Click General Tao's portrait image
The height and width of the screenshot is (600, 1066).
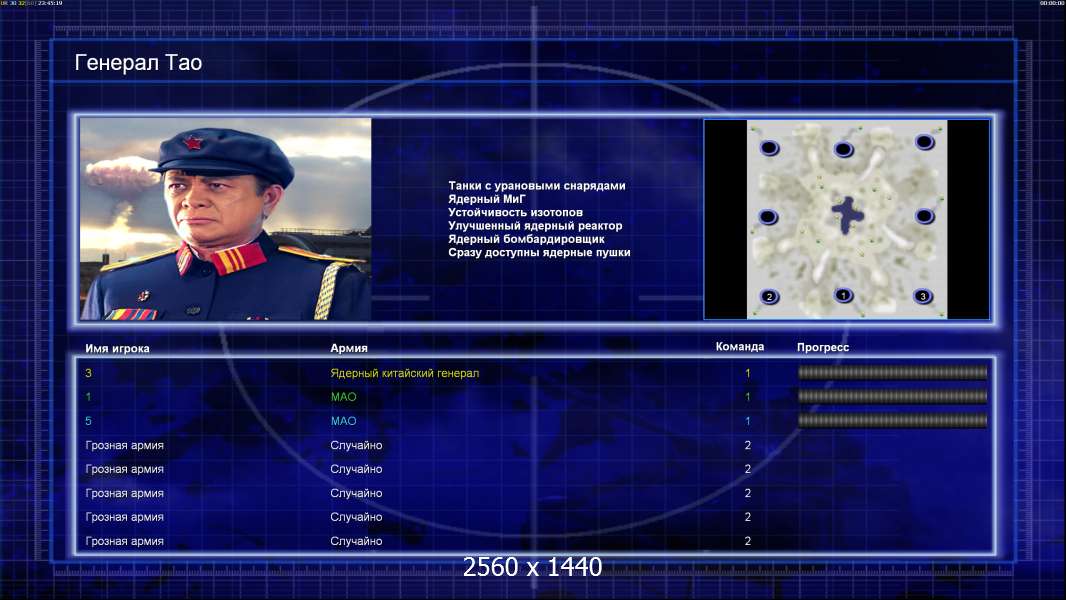(225, 219)
